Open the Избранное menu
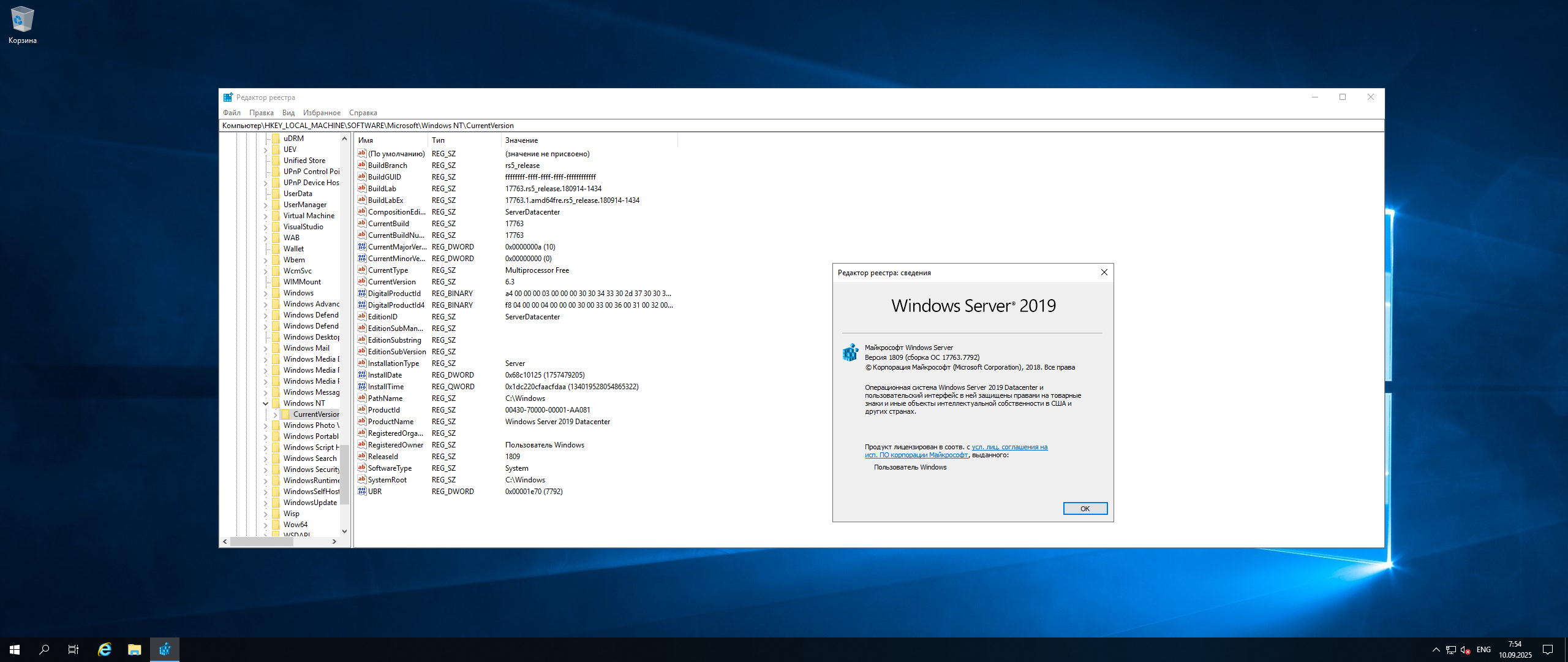 322,113
